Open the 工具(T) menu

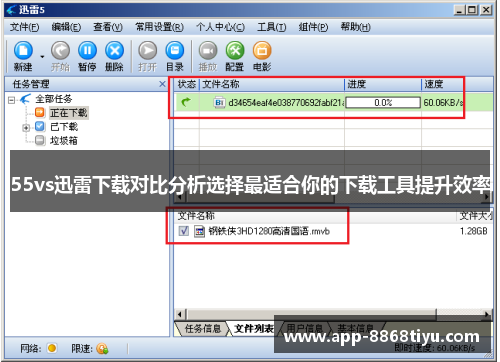point(271,27)
